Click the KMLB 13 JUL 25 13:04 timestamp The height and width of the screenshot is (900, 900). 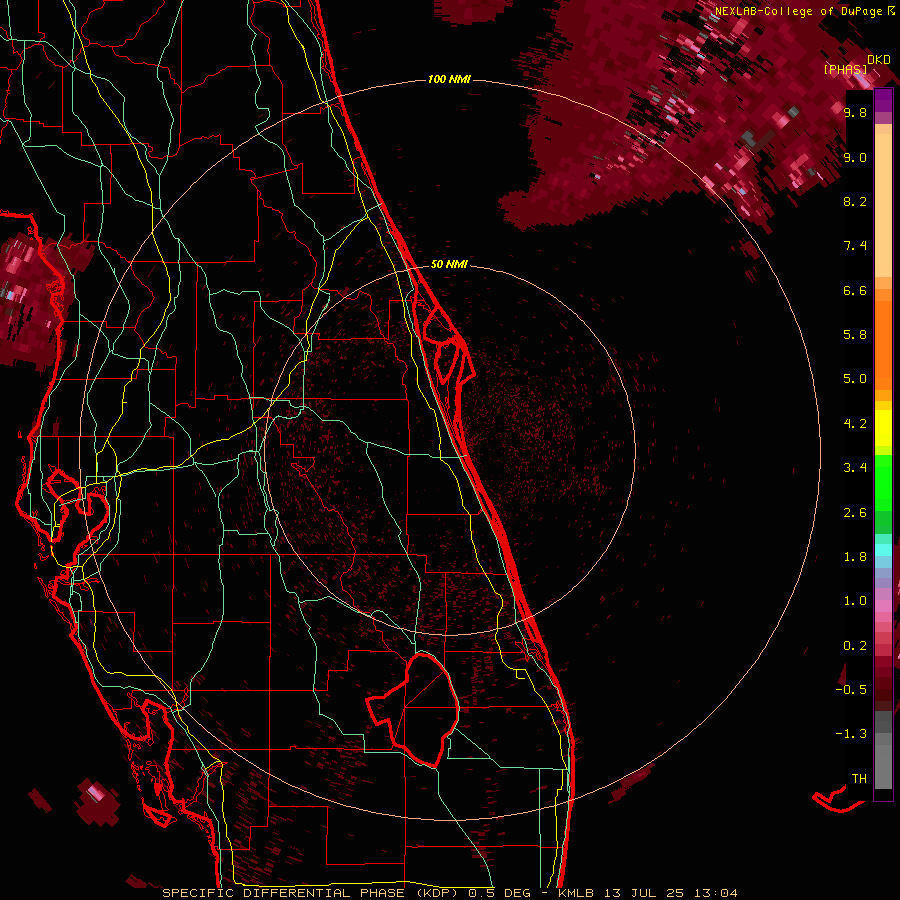(647, 893)
